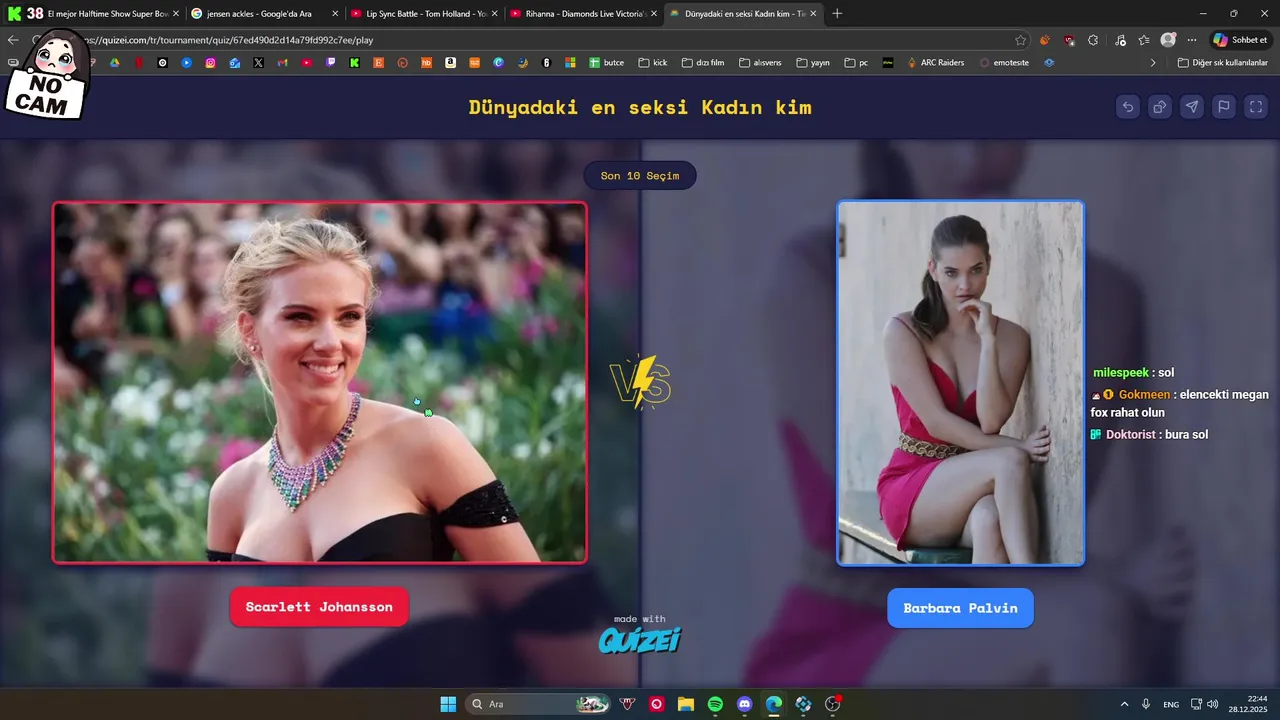Open the green Kick 'K' bookmark icon

[355, 62]
